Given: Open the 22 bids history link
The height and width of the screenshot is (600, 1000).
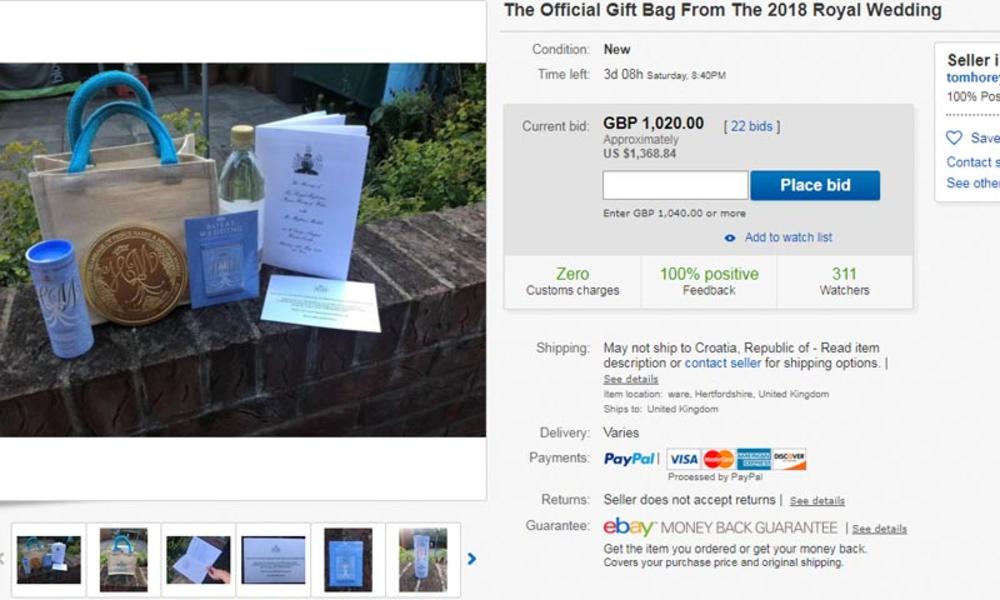Looking at the screenshot, I should [751, 126].
